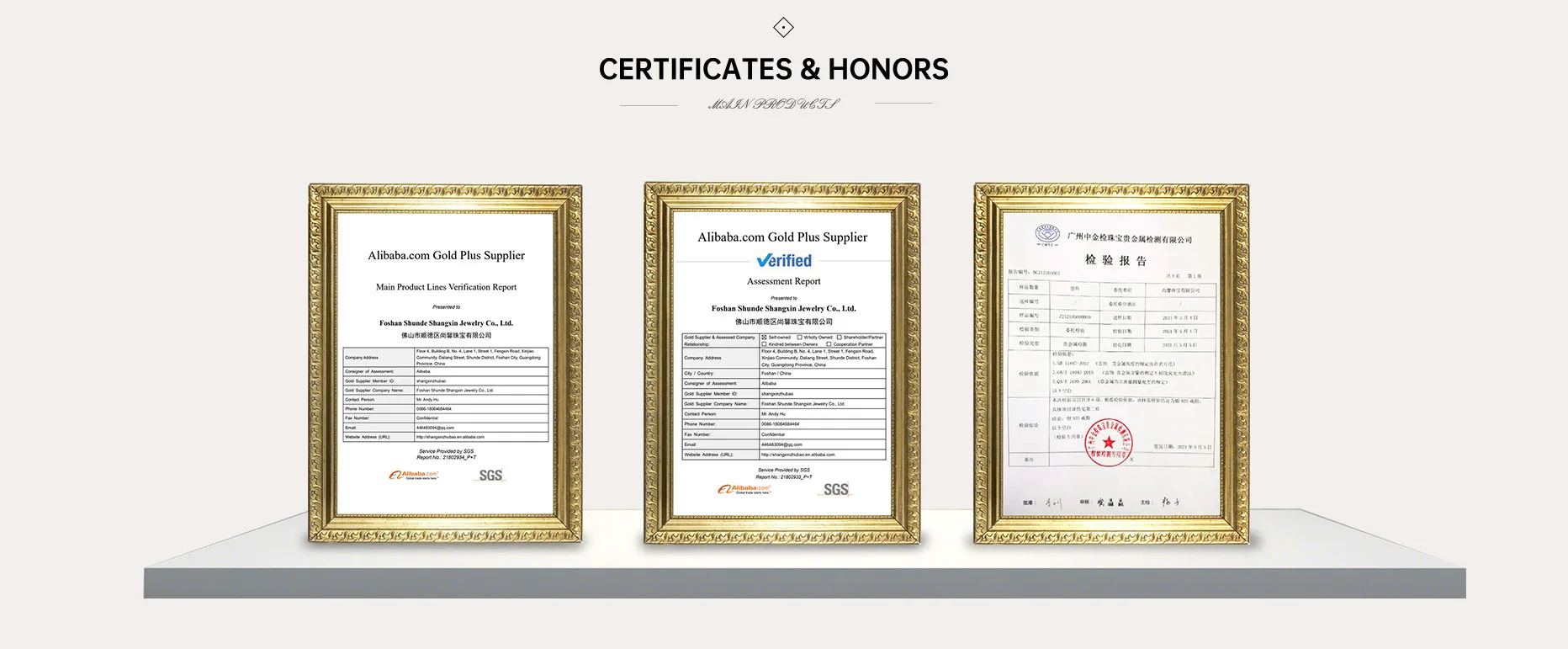1568x649 pixels.
Task: Click the round CMTC emblem on the right certificate
Action: pos(1047,236)
